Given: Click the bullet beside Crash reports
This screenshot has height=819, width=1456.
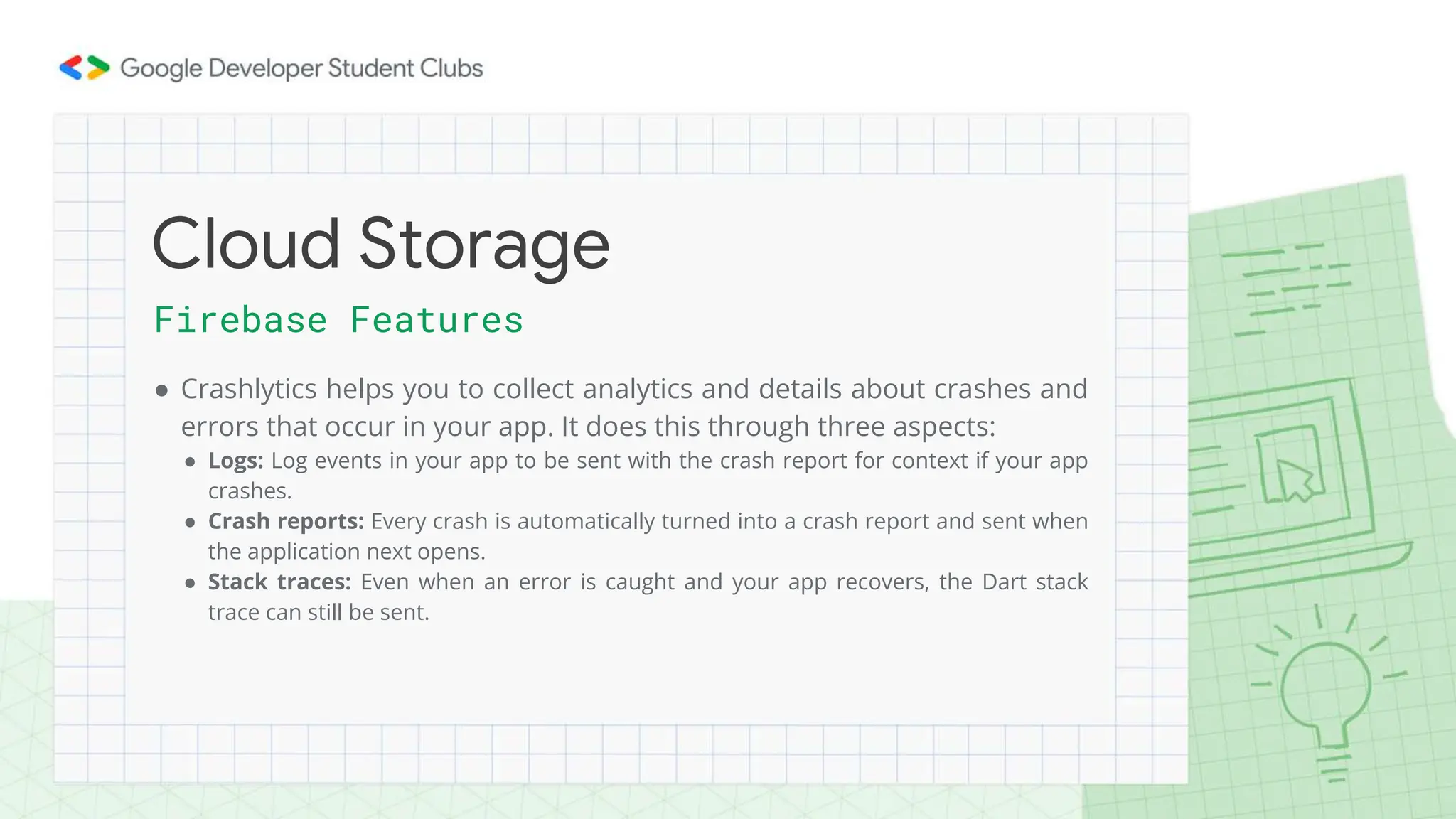Looking at the screenshot, I should 190,523.
